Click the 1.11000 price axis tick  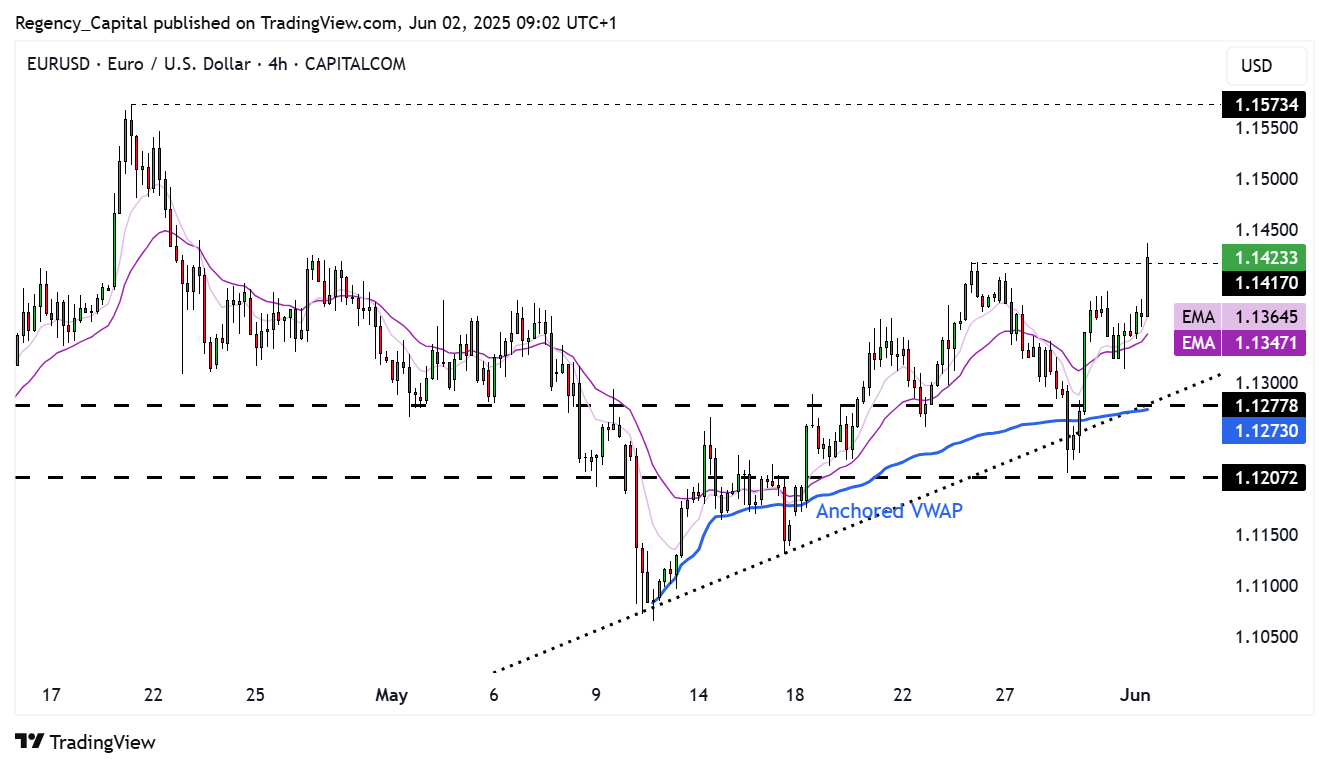1266,586
